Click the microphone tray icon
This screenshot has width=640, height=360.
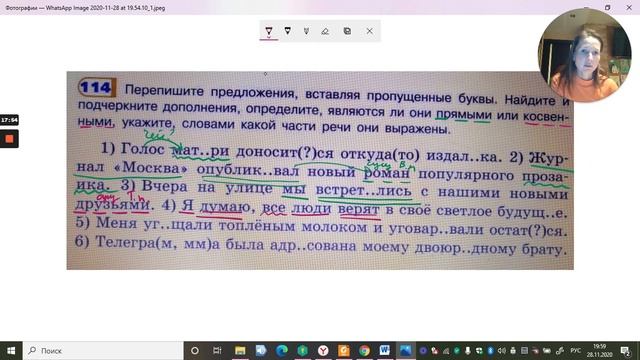click(x=468, y=351)
